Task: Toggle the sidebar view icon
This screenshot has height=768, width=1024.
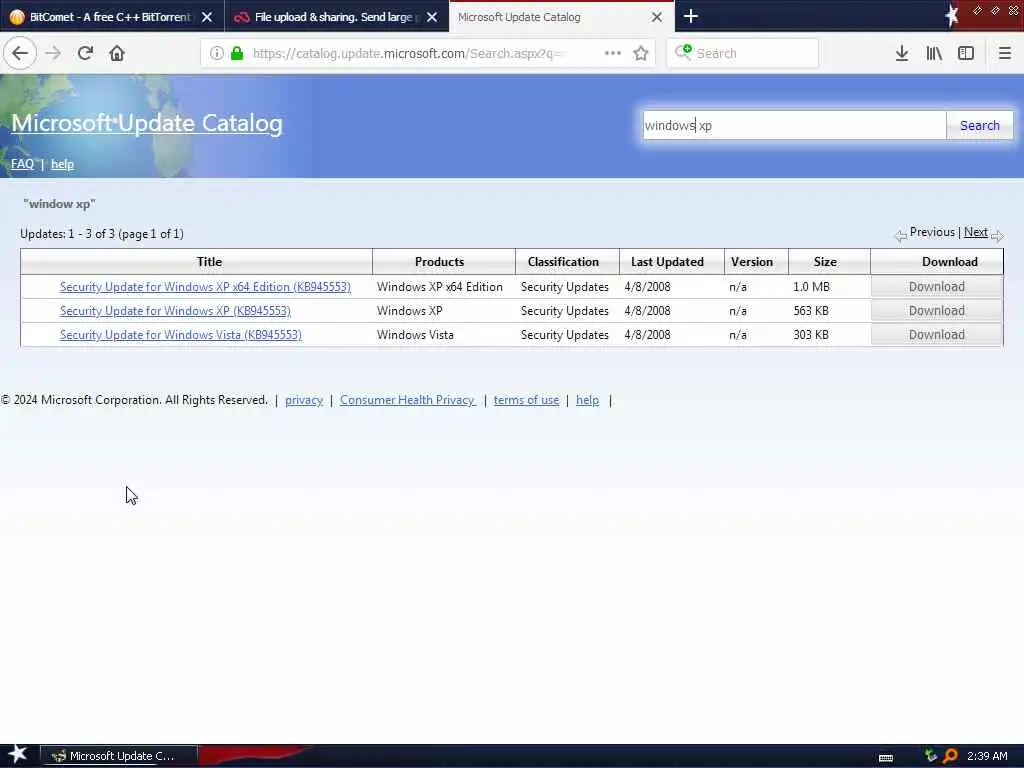Action: tap(966, 54)
